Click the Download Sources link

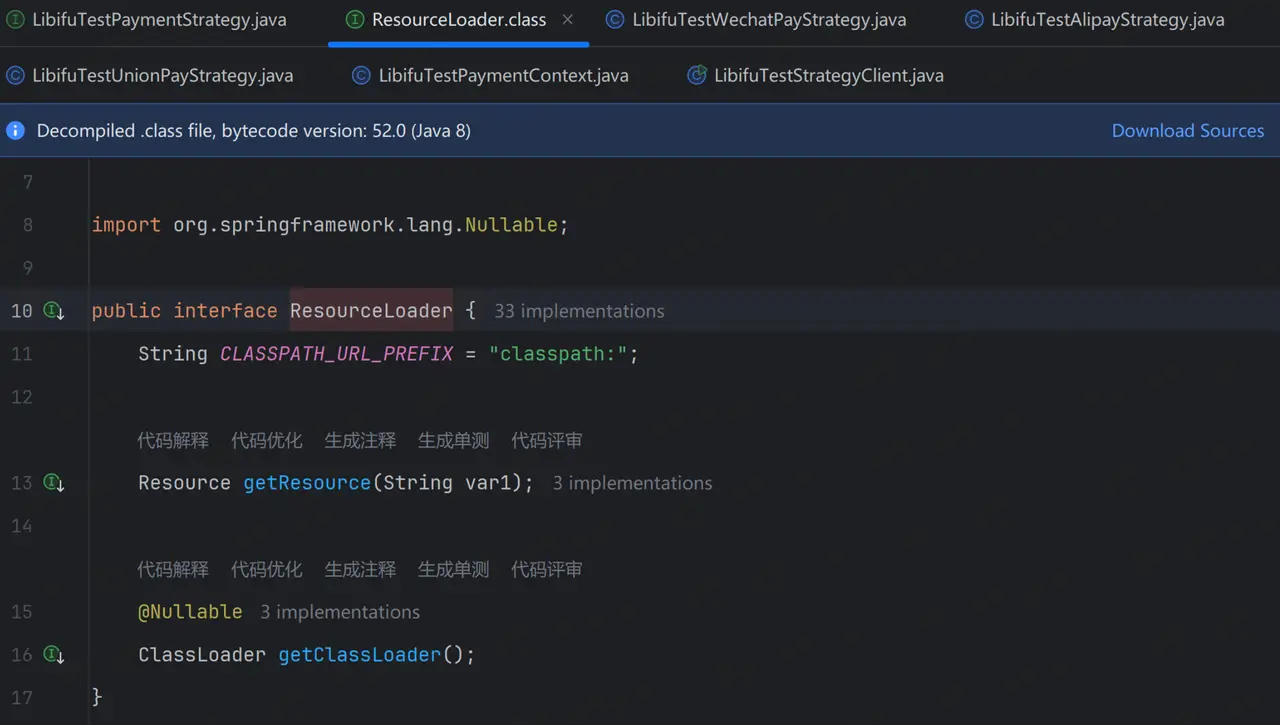pos(1188,131)
